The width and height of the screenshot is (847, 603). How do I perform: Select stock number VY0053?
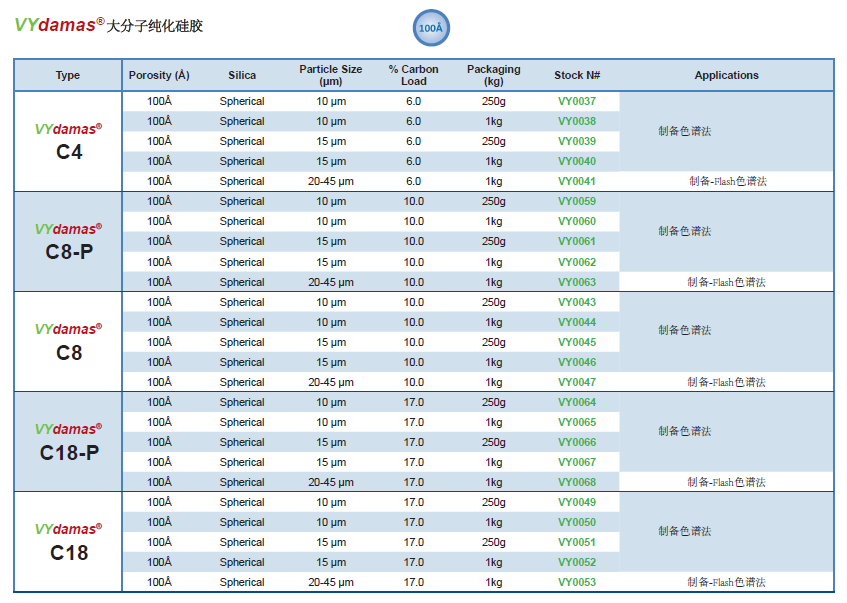[576, 582]
